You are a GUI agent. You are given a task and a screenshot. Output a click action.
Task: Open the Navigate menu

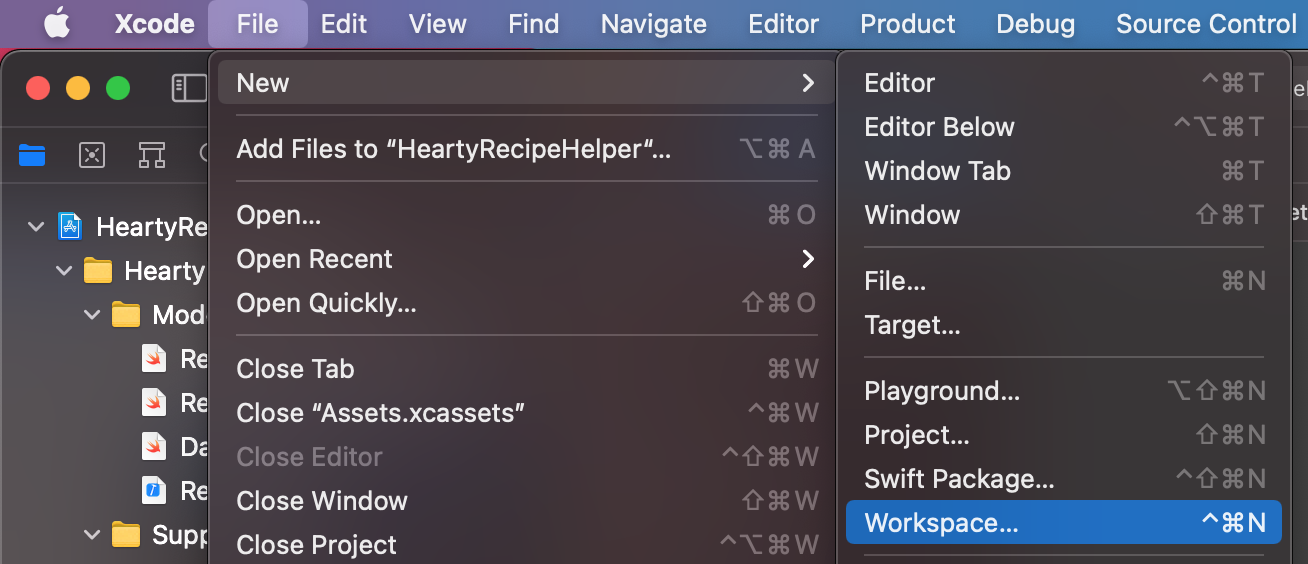pos(654,23)
